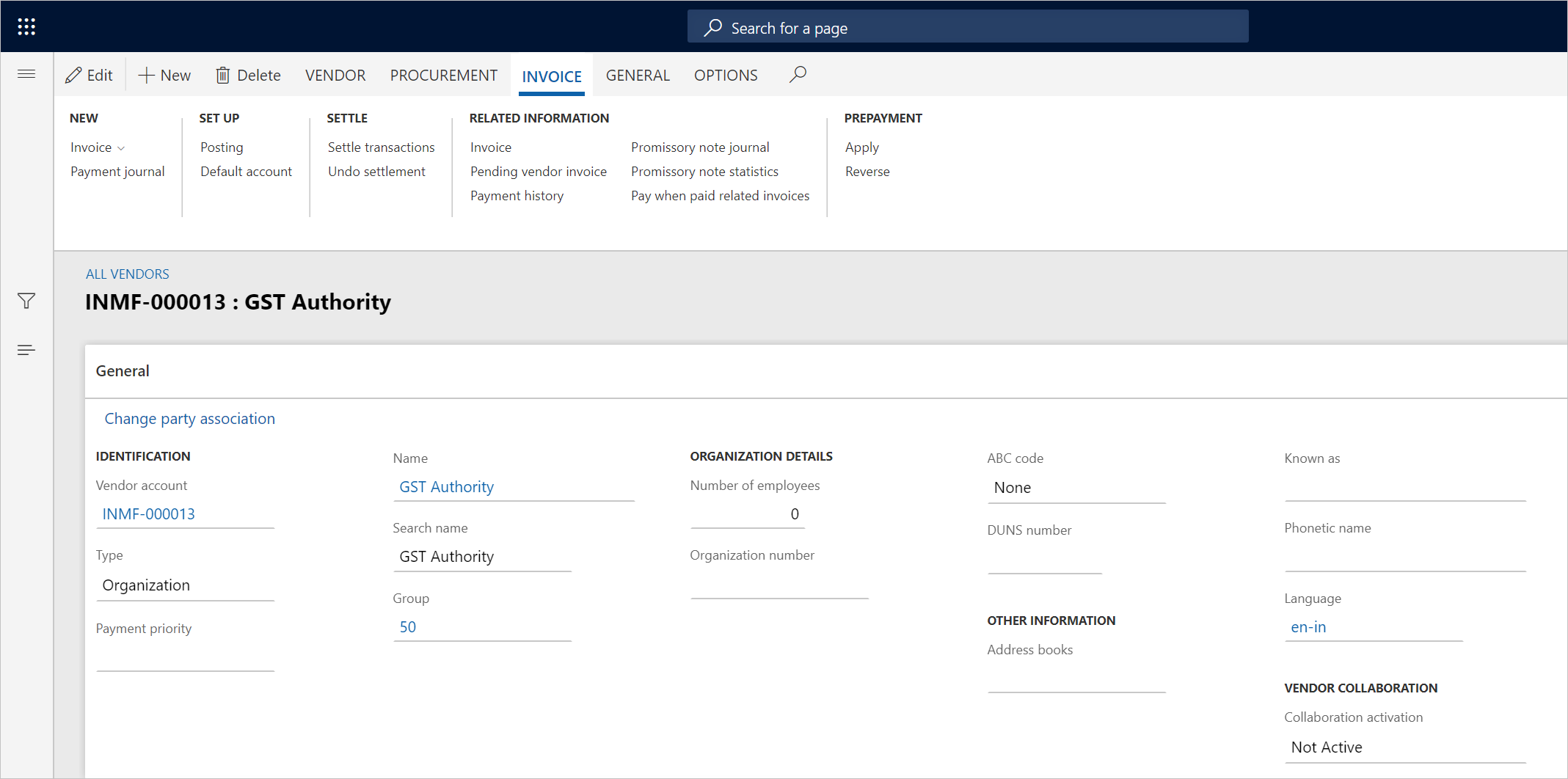Open vendor account INMF-000013 link
This screenshot has width=1568, height=779.
(148, 514)
